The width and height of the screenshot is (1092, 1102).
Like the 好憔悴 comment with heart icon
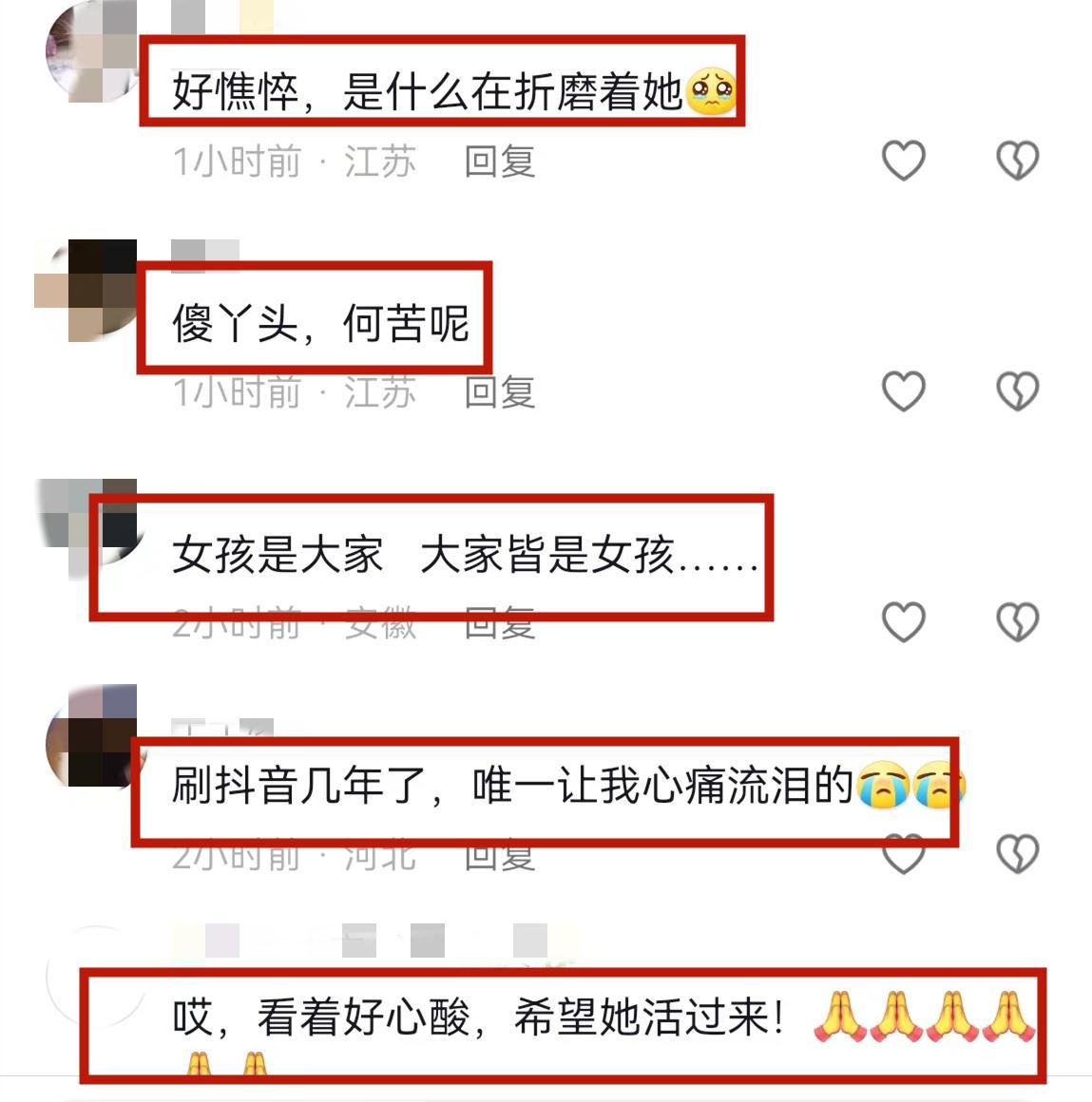point(903,161)
